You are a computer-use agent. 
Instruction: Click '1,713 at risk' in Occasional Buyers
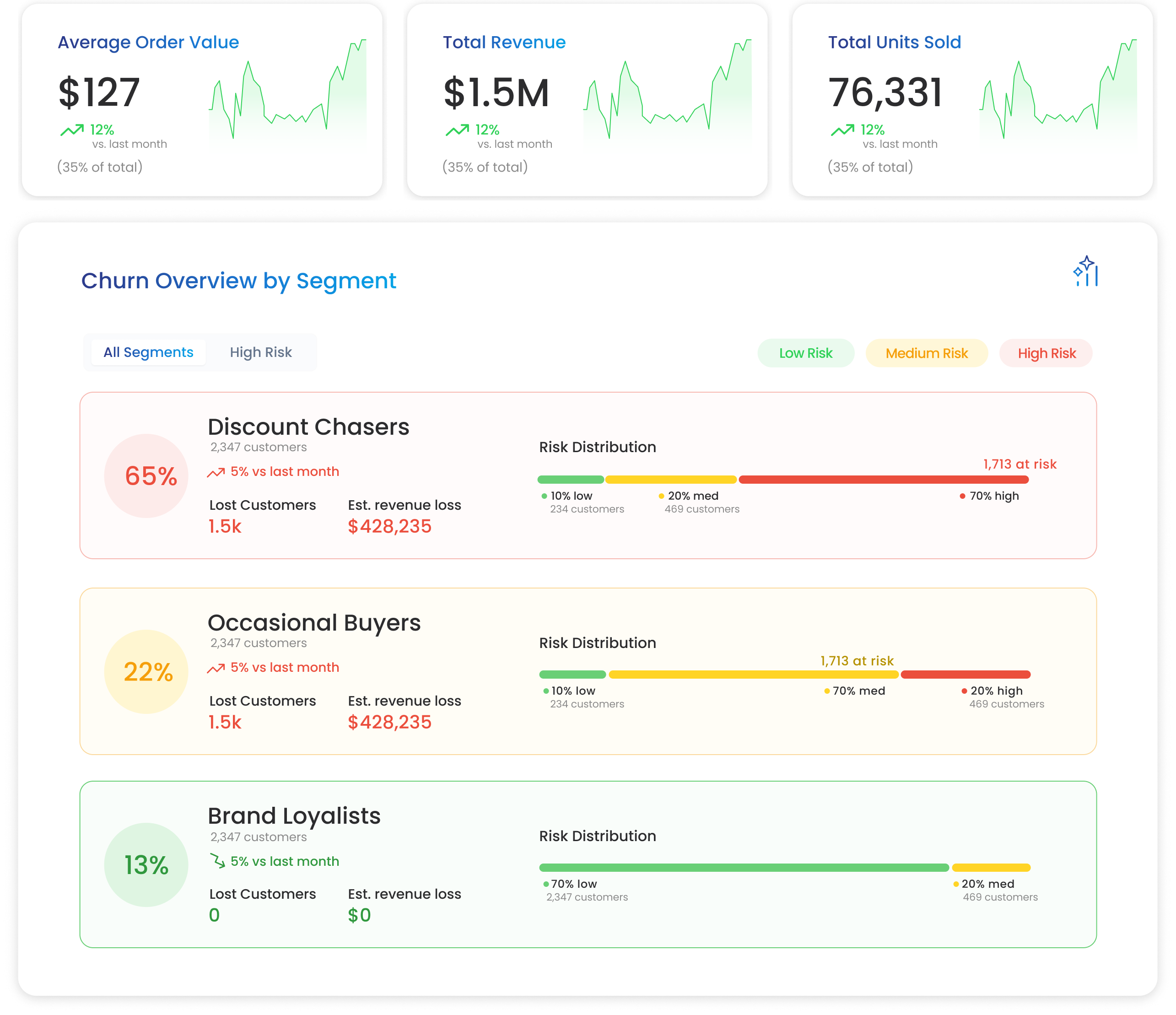(857, 661)
